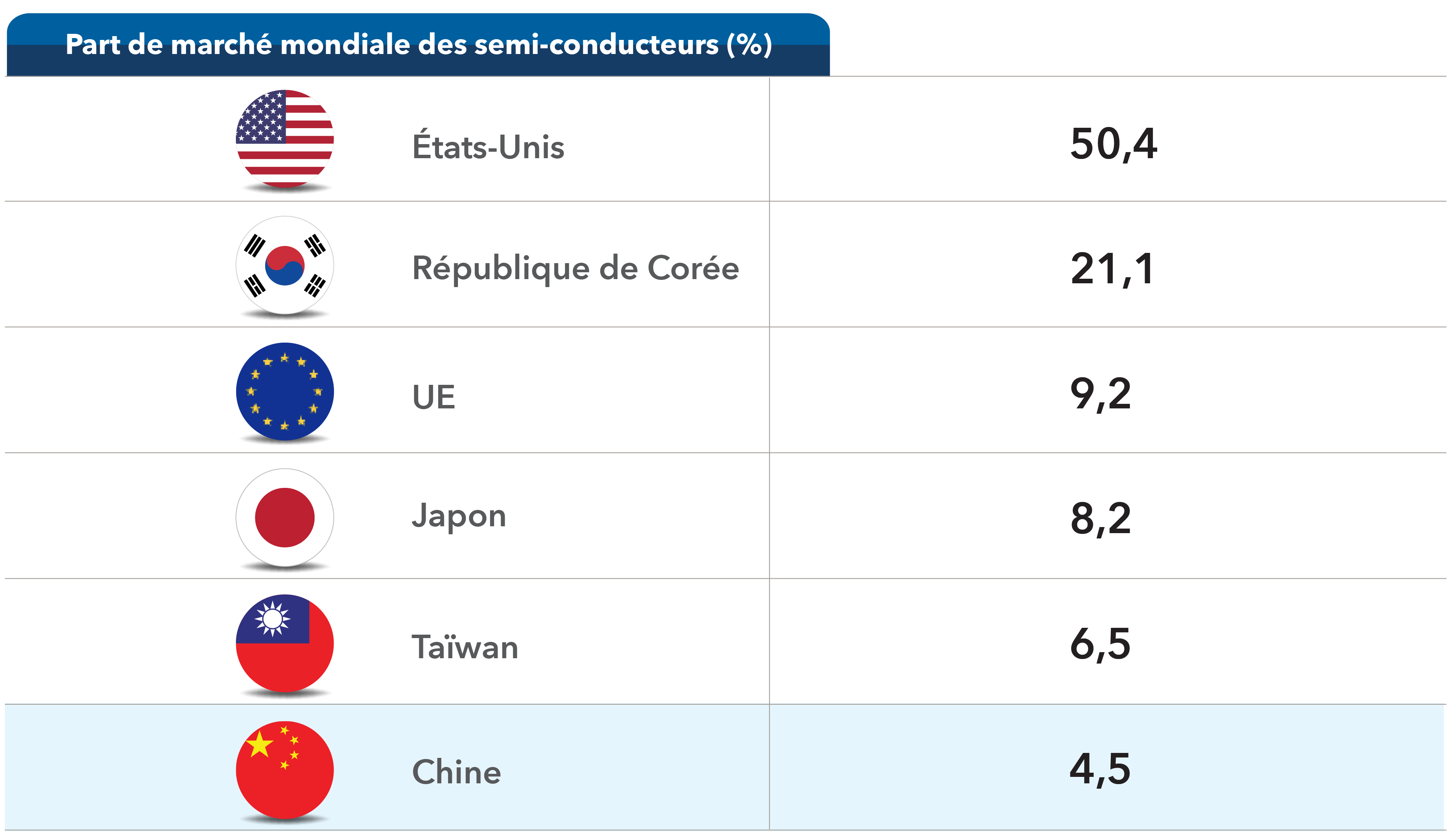Click the 6,5 value for Taïwan

(1101, 643)
